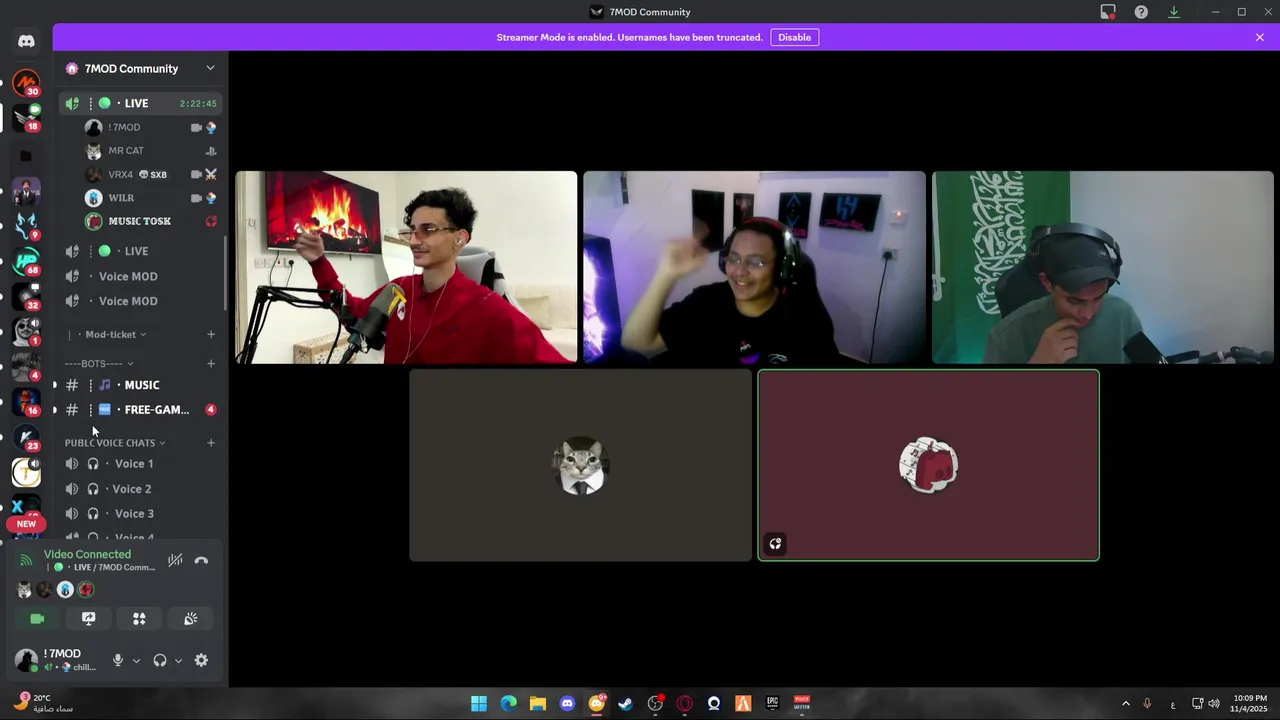Open the server folder icon in sidebar
The image size is (1280, 720).
pos(26,156)
